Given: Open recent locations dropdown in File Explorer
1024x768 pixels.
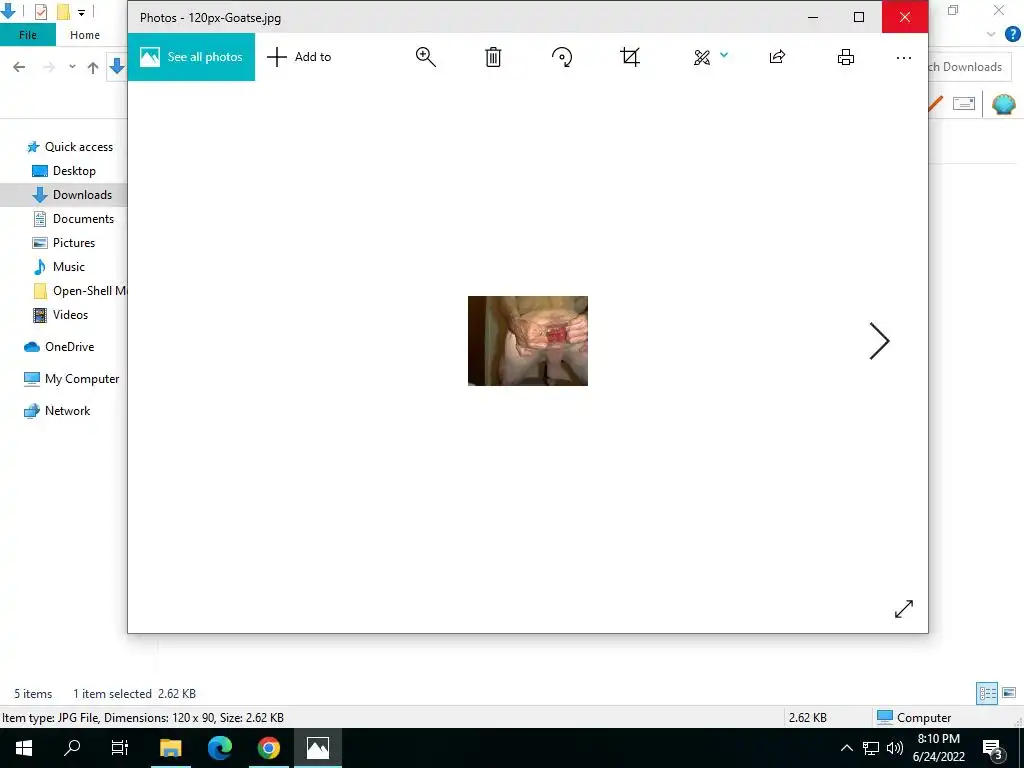Looking at the screenshot, I should [x=72, y=67].
